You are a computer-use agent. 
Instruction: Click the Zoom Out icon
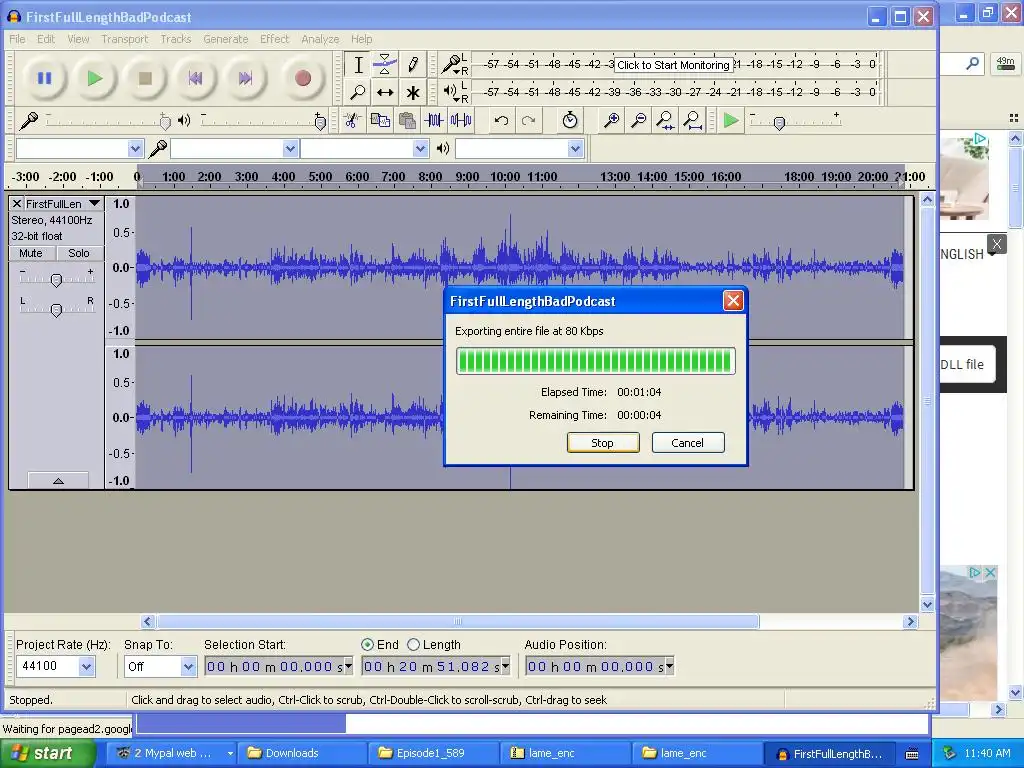click(639, 120)
